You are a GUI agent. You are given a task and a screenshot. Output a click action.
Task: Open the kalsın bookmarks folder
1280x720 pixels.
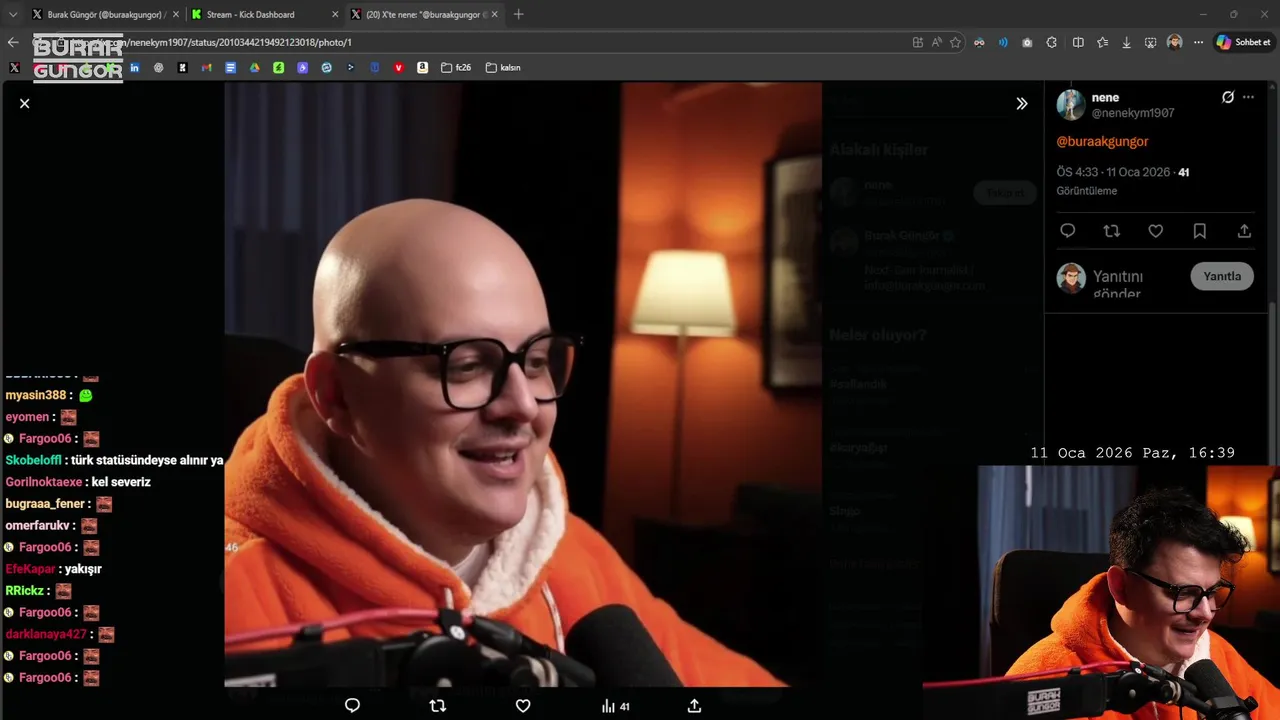click(503, 68)
